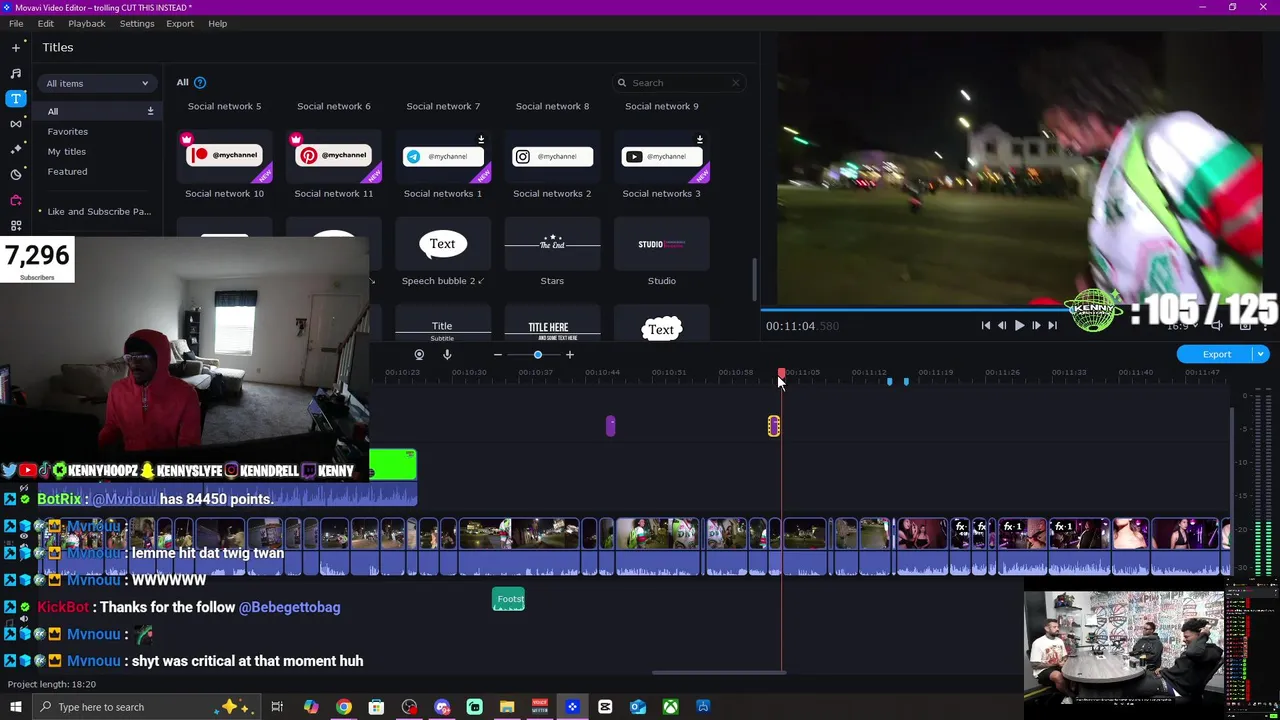Expand the All items dropdown
1280x720 pixels.
pyautogui.click(x=97, y=83)
